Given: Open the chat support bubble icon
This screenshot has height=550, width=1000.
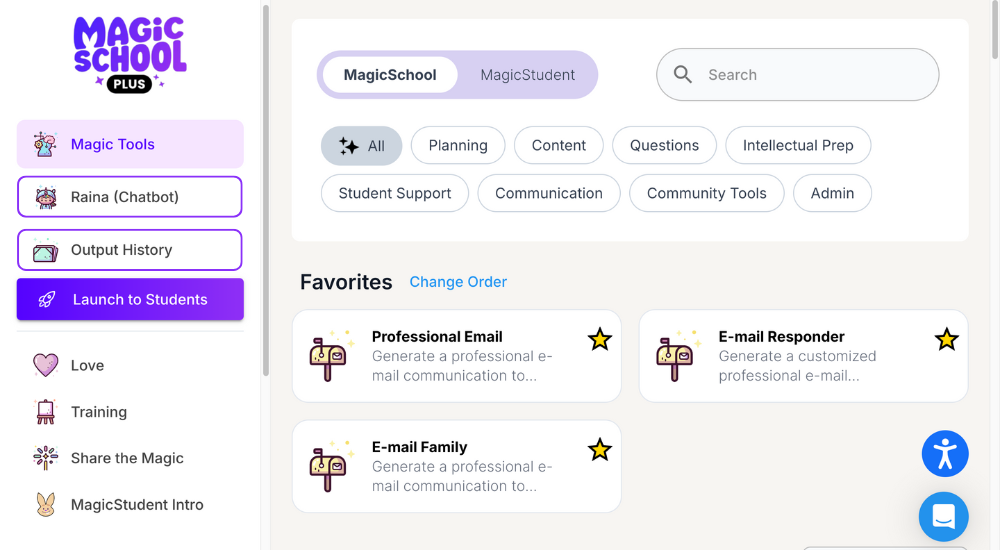Looking at the screenshot, I should click(943, 516).
